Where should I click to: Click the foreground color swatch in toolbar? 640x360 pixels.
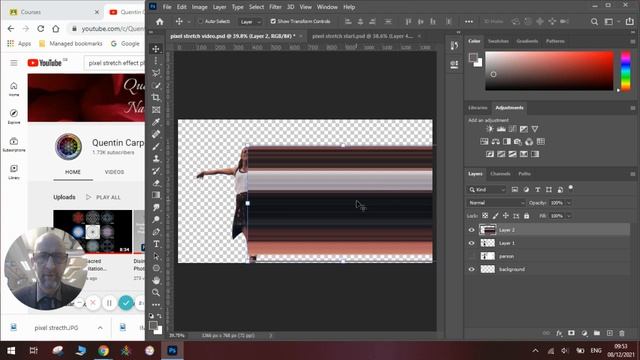point(153,325)
